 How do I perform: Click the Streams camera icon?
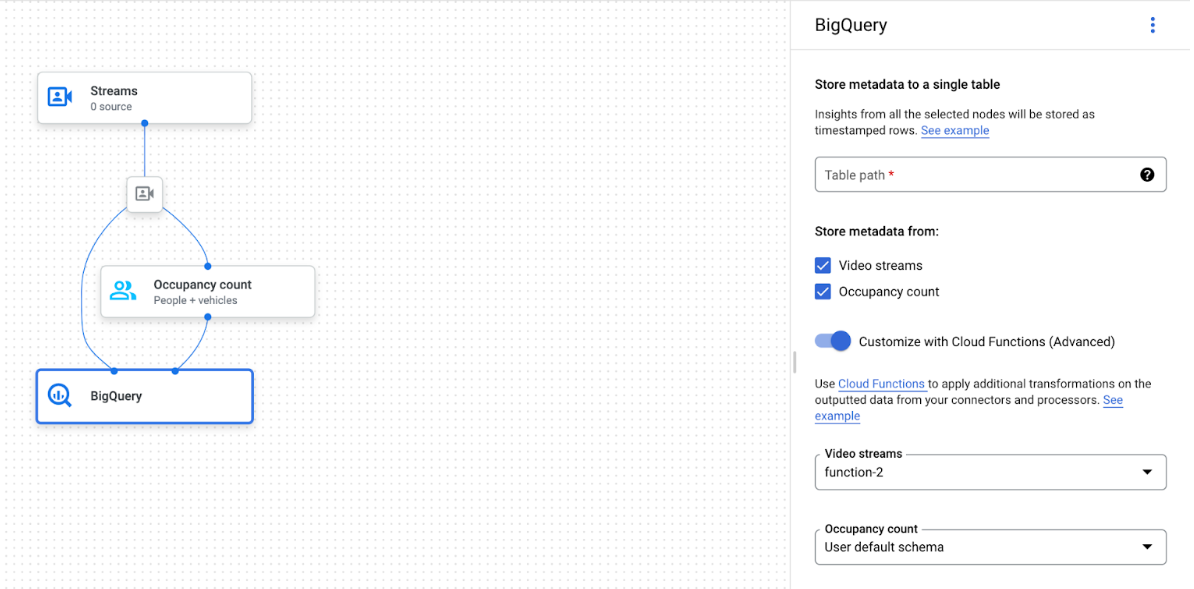(x=59, y=97)
